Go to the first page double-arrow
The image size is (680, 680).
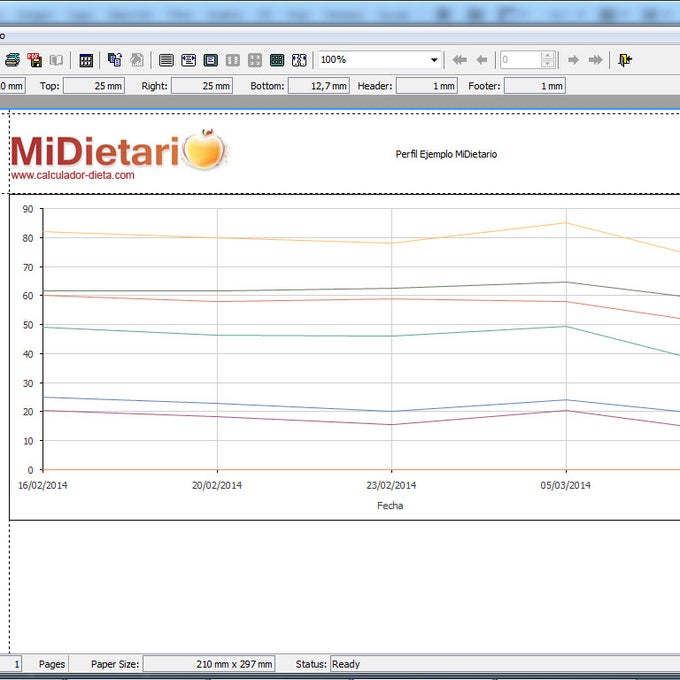click(459, 60)
